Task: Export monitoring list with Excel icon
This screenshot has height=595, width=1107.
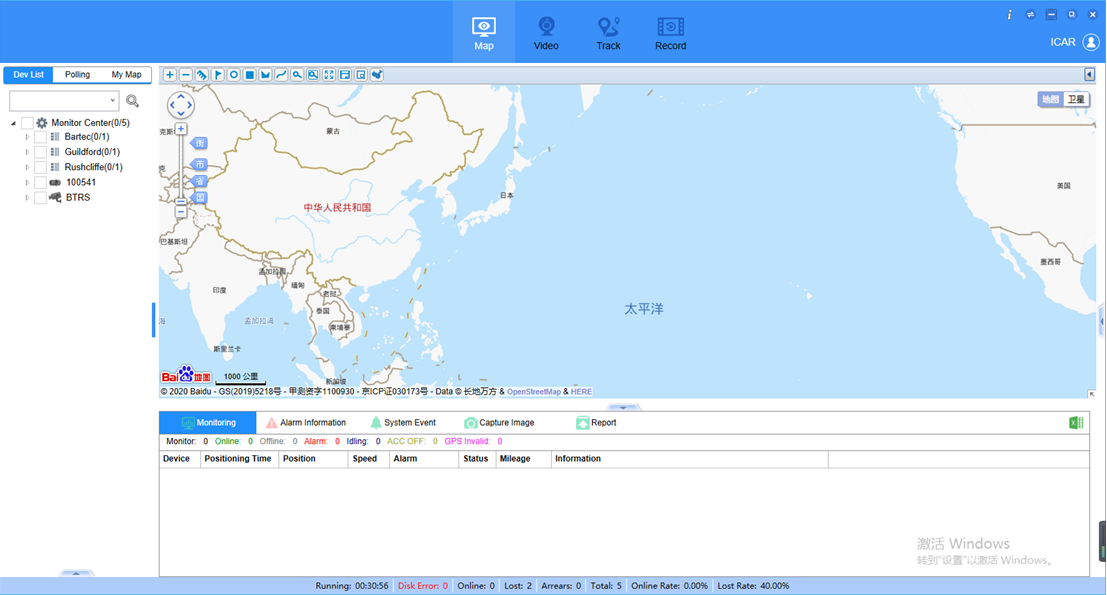Action: point(1076,423)
